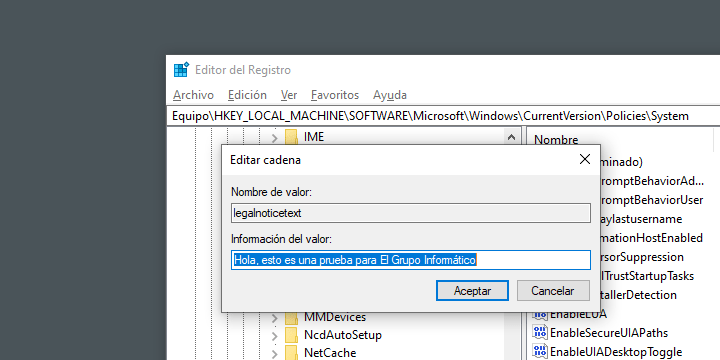Click the Información del valor text field
The image size is (720, 360).
tap(411, 260)
